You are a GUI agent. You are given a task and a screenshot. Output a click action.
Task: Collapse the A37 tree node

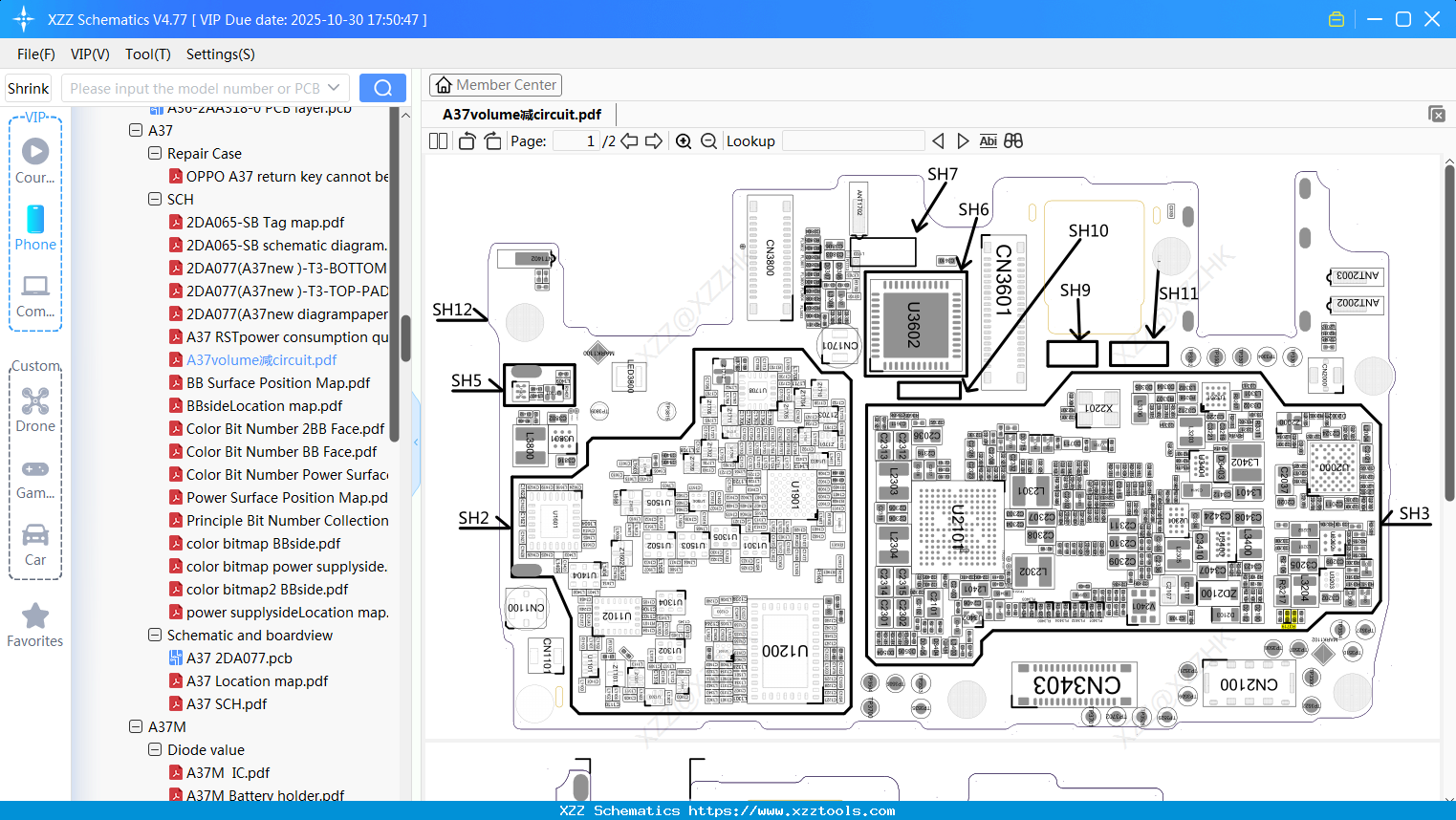pos(136,130)
